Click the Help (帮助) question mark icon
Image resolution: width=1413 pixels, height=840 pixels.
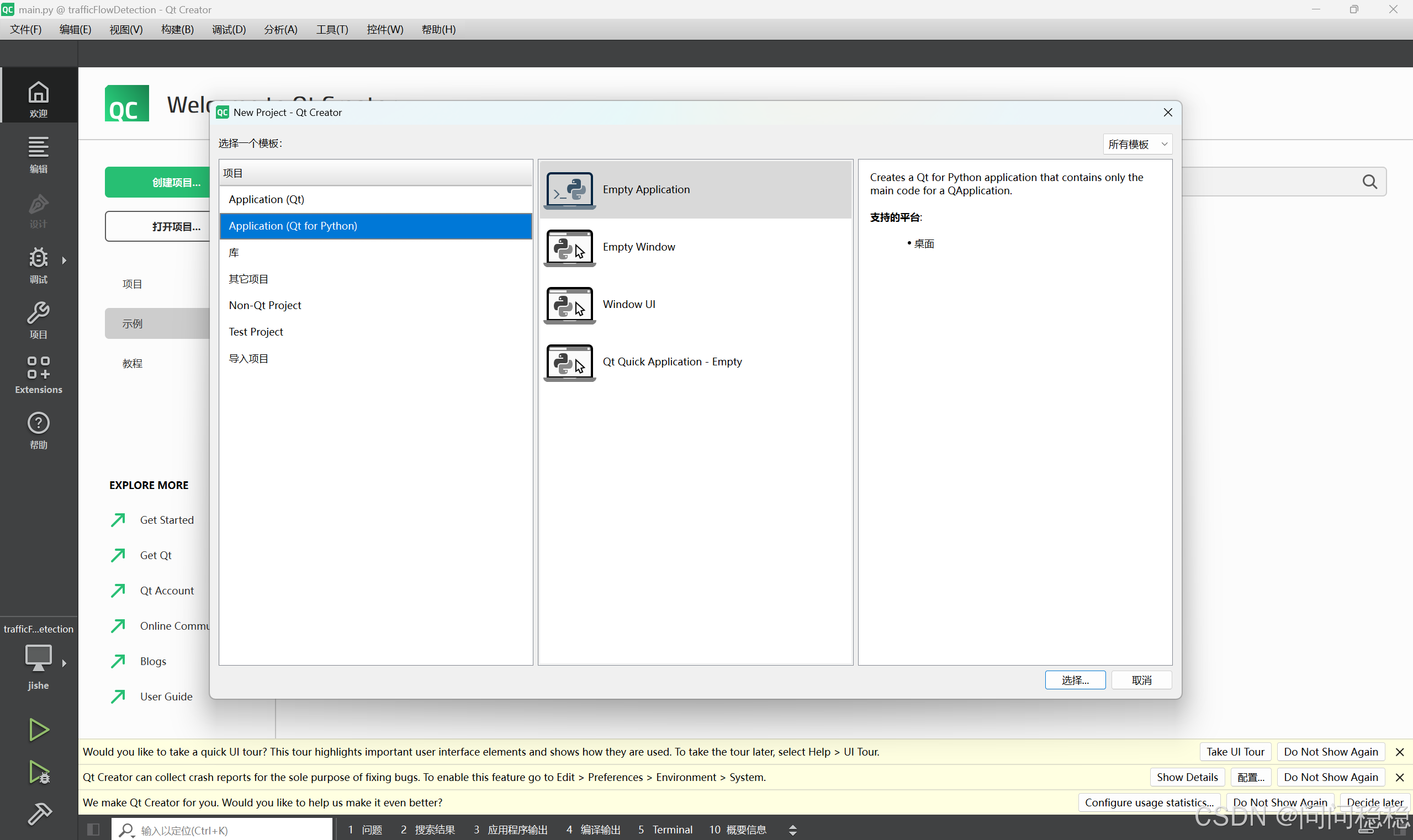pos(39,429)
